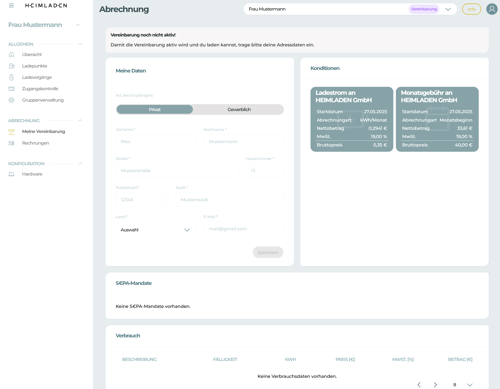Viewport: 500px width, 389px height.
Task: Click the Ladevorgänge icon in sidebar
Action: [x=11, y=77]
